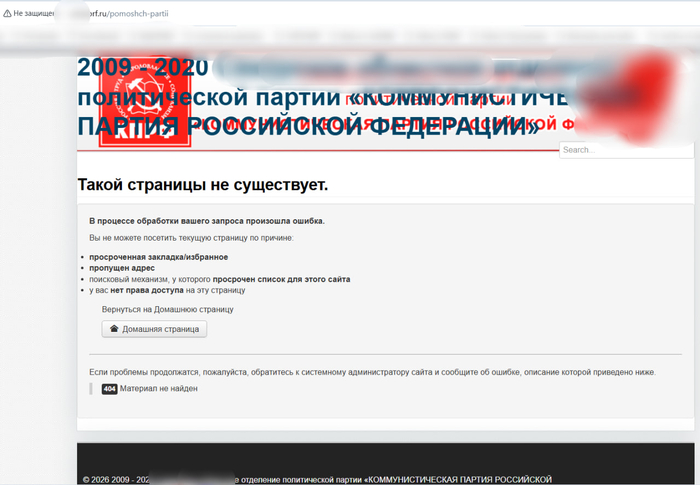
Task: Click the footer copyright text © 2026 2009
Action: pos(317,480)
